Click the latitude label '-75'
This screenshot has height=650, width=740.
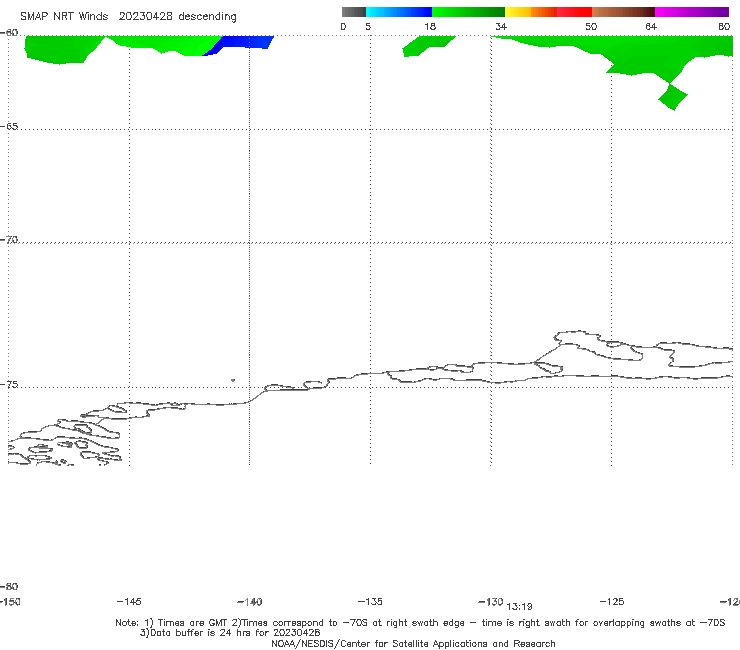coord(9,384)
